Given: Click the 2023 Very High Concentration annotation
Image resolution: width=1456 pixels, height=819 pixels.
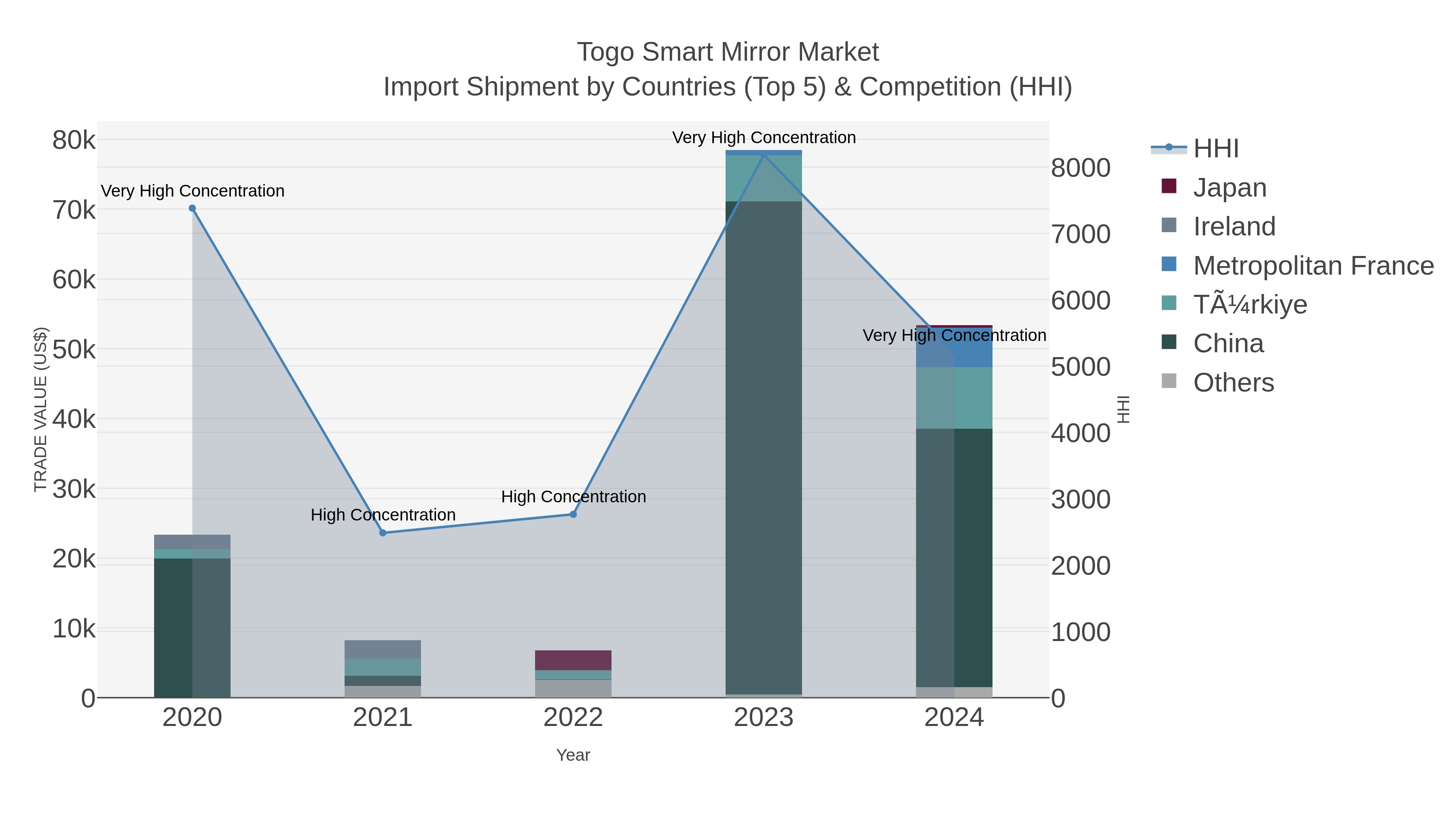Looking at the screenshot, I should click(x=764, y=138).
